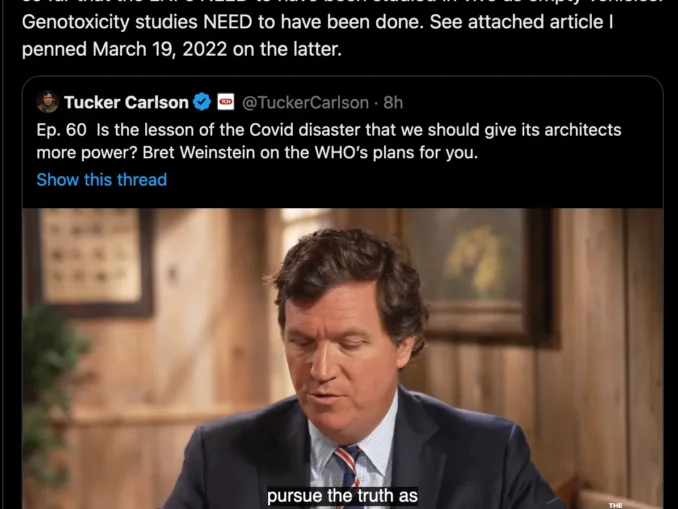Click the subtitle "pursue the truth as"
This screenshot has height=509, width=678.
342,496
